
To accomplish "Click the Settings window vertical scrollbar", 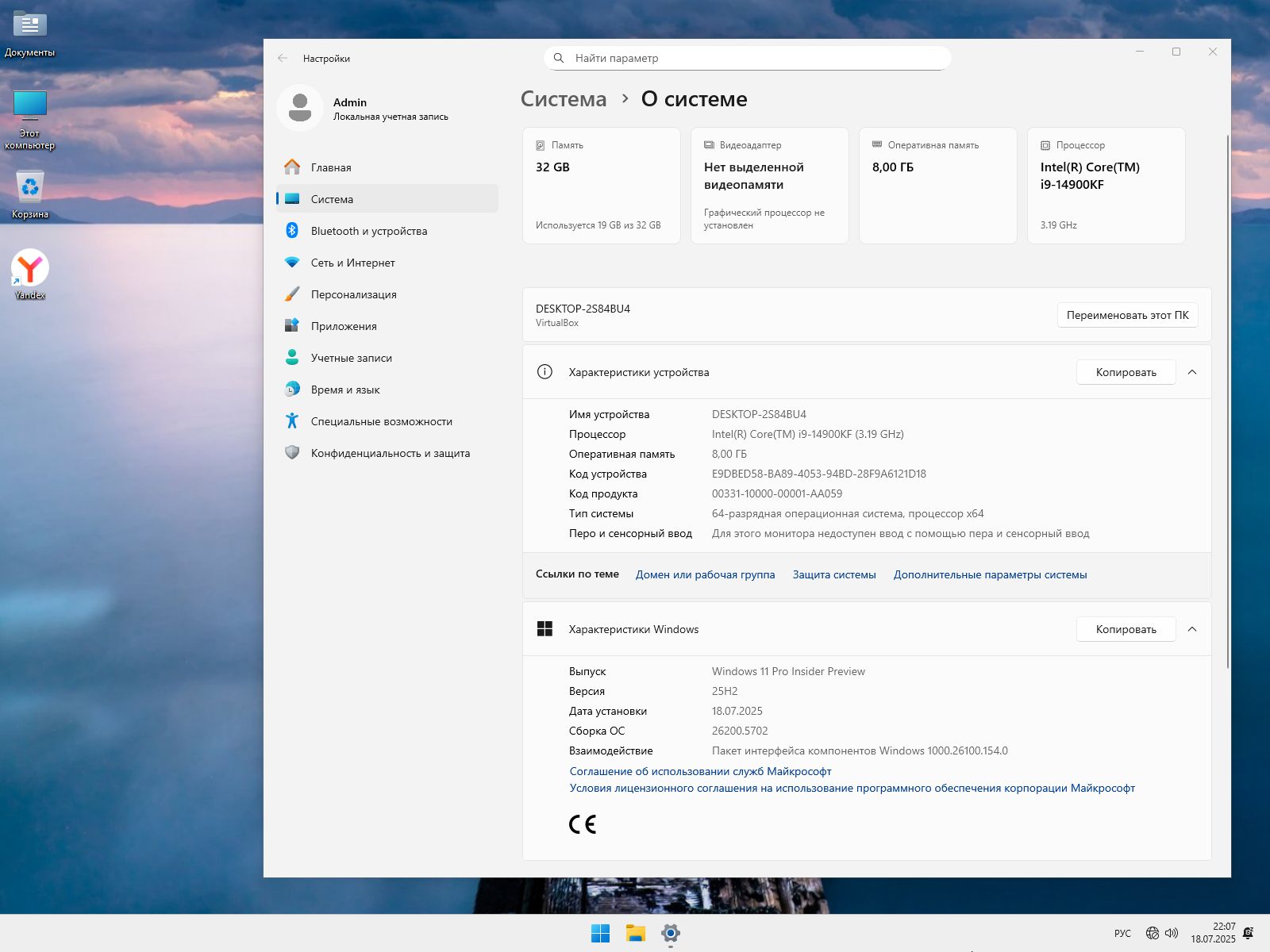I will click(x=1227, y=401).
